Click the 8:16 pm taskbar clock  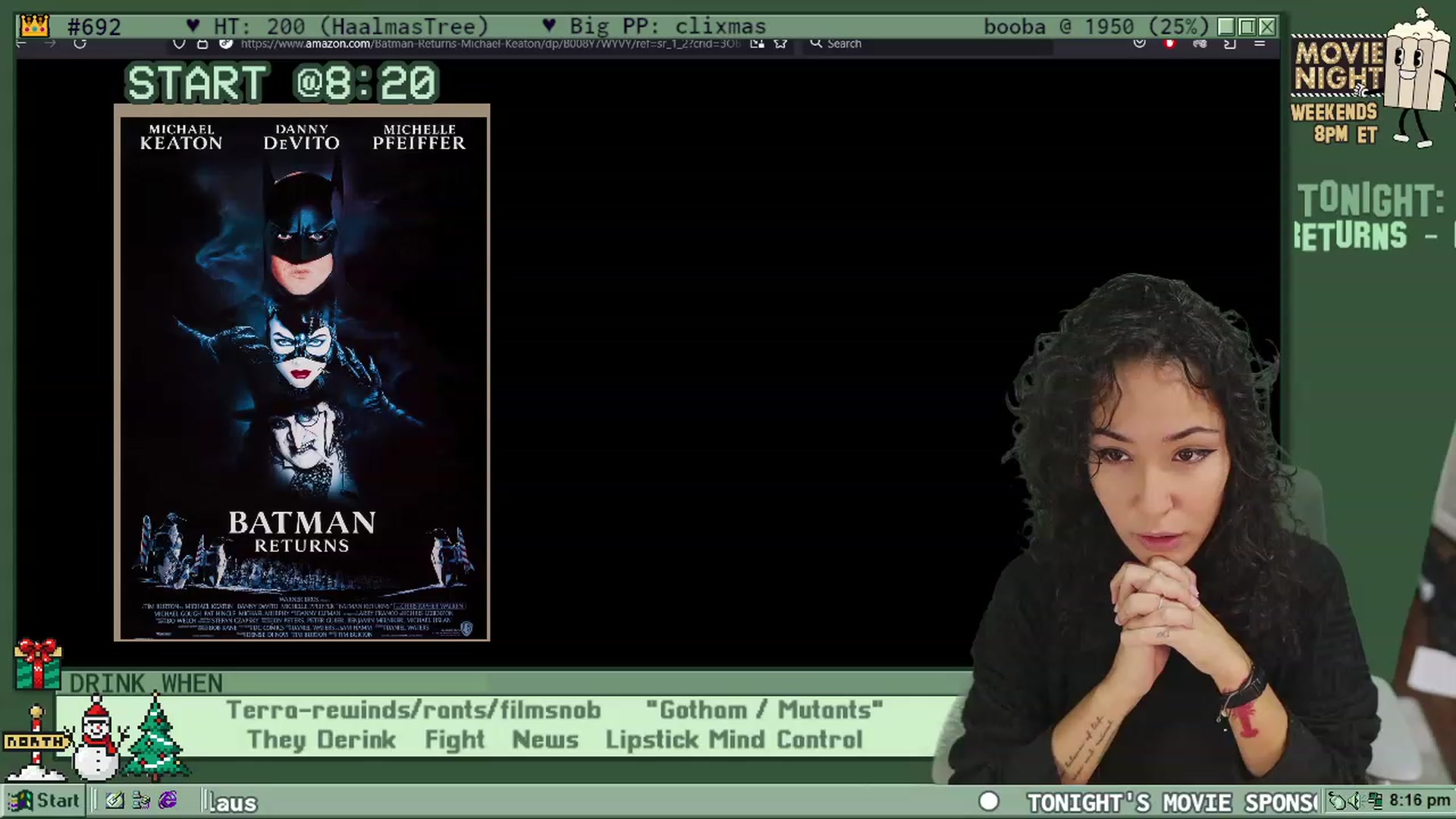[x=1420, y=801]
